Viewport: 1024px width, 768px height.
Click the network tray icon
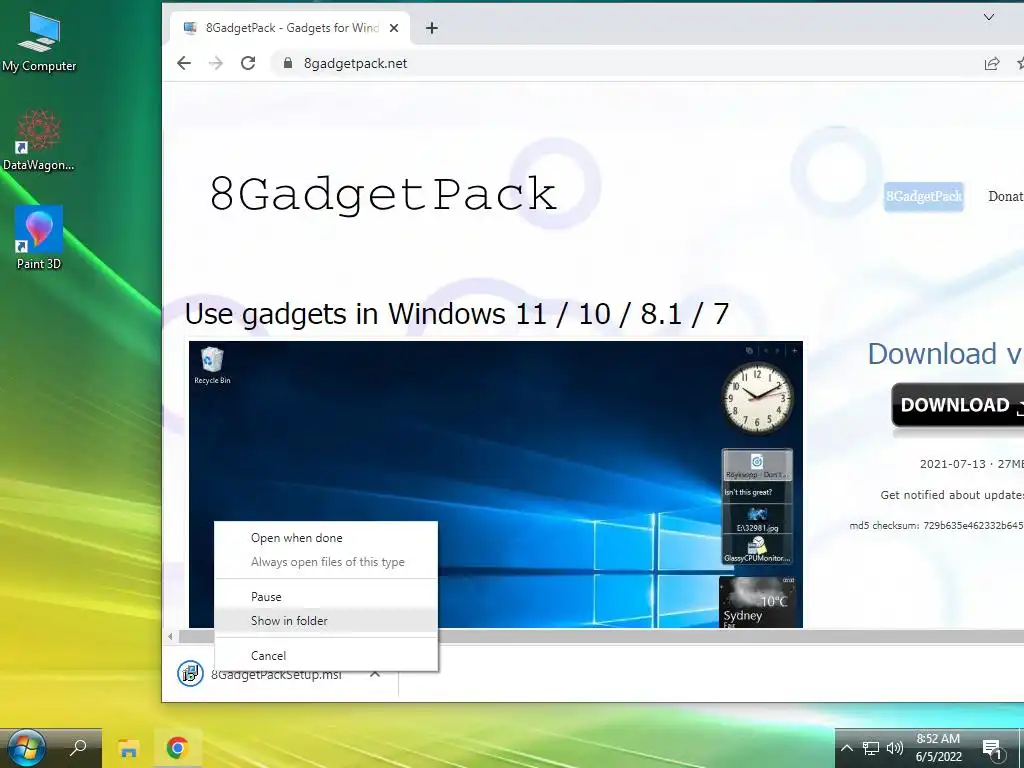click(x=871, y=748)
